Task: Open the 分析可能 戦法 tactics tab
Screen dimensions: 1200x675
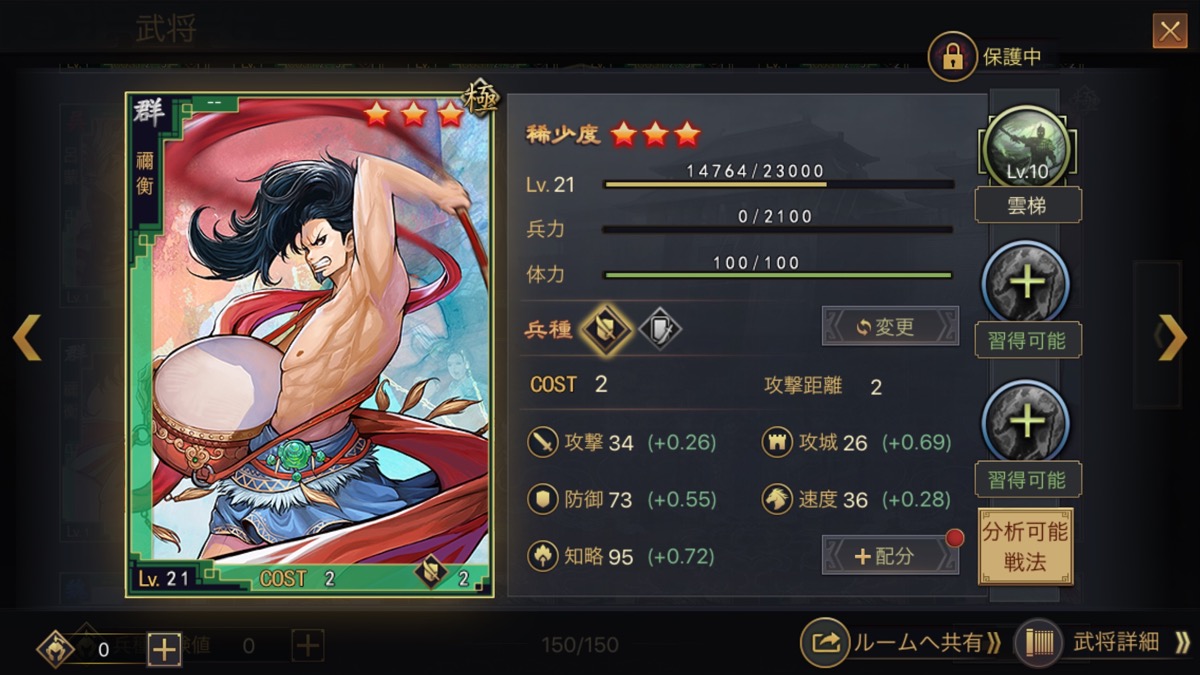Action: point(1025,546)
